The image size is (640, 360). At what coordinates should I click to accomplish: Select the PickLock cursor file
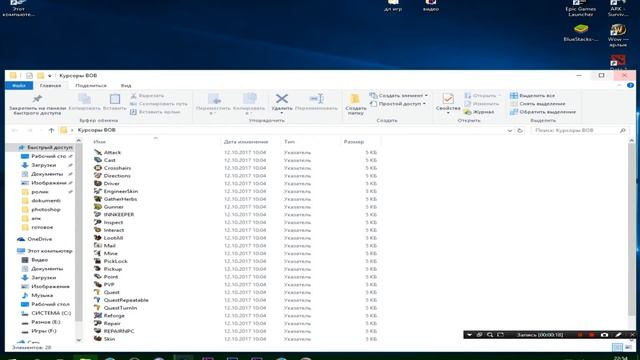click(x=116, y=261)
